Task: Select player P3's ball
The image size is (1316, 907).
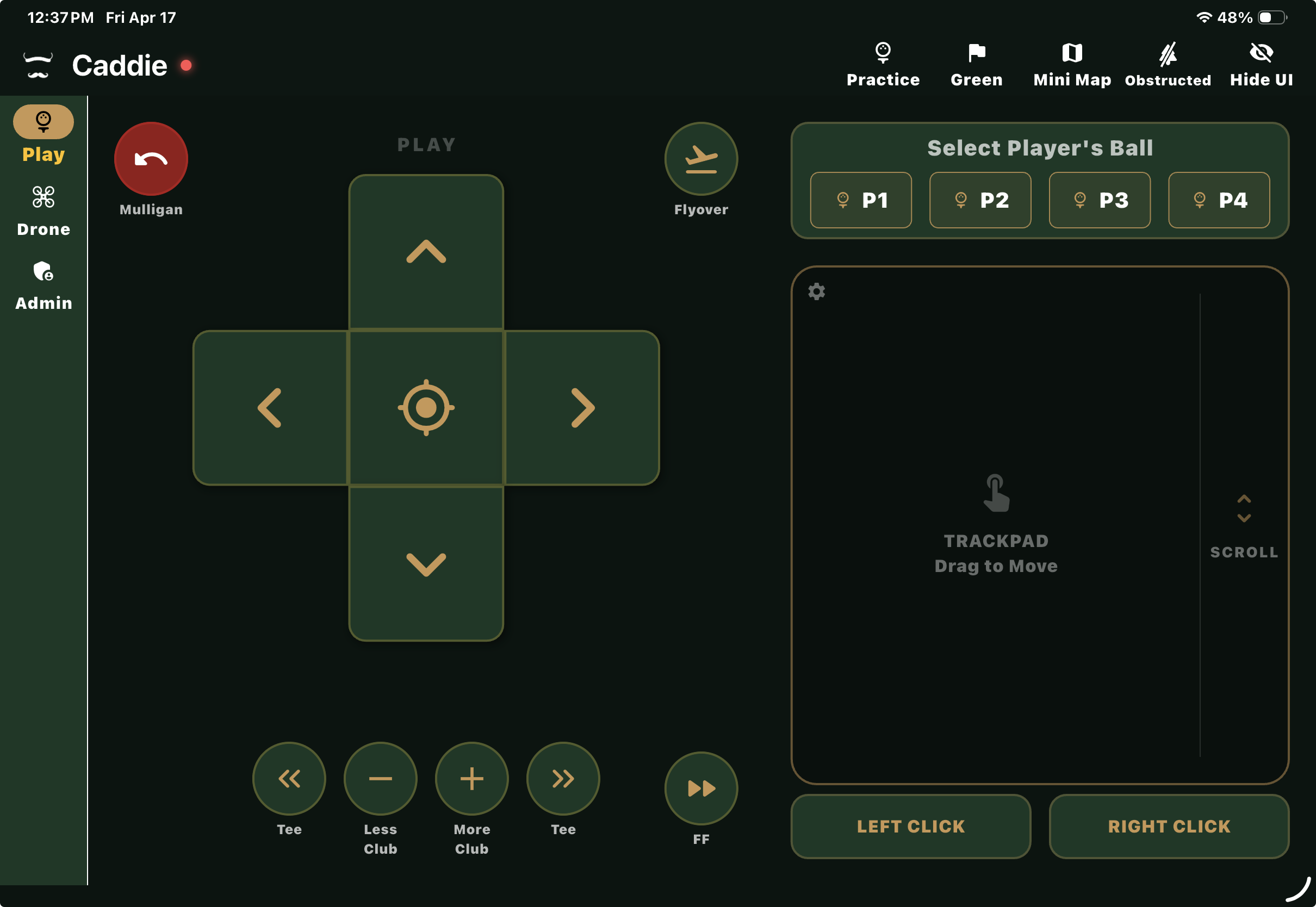Action: click(1099, 200)
